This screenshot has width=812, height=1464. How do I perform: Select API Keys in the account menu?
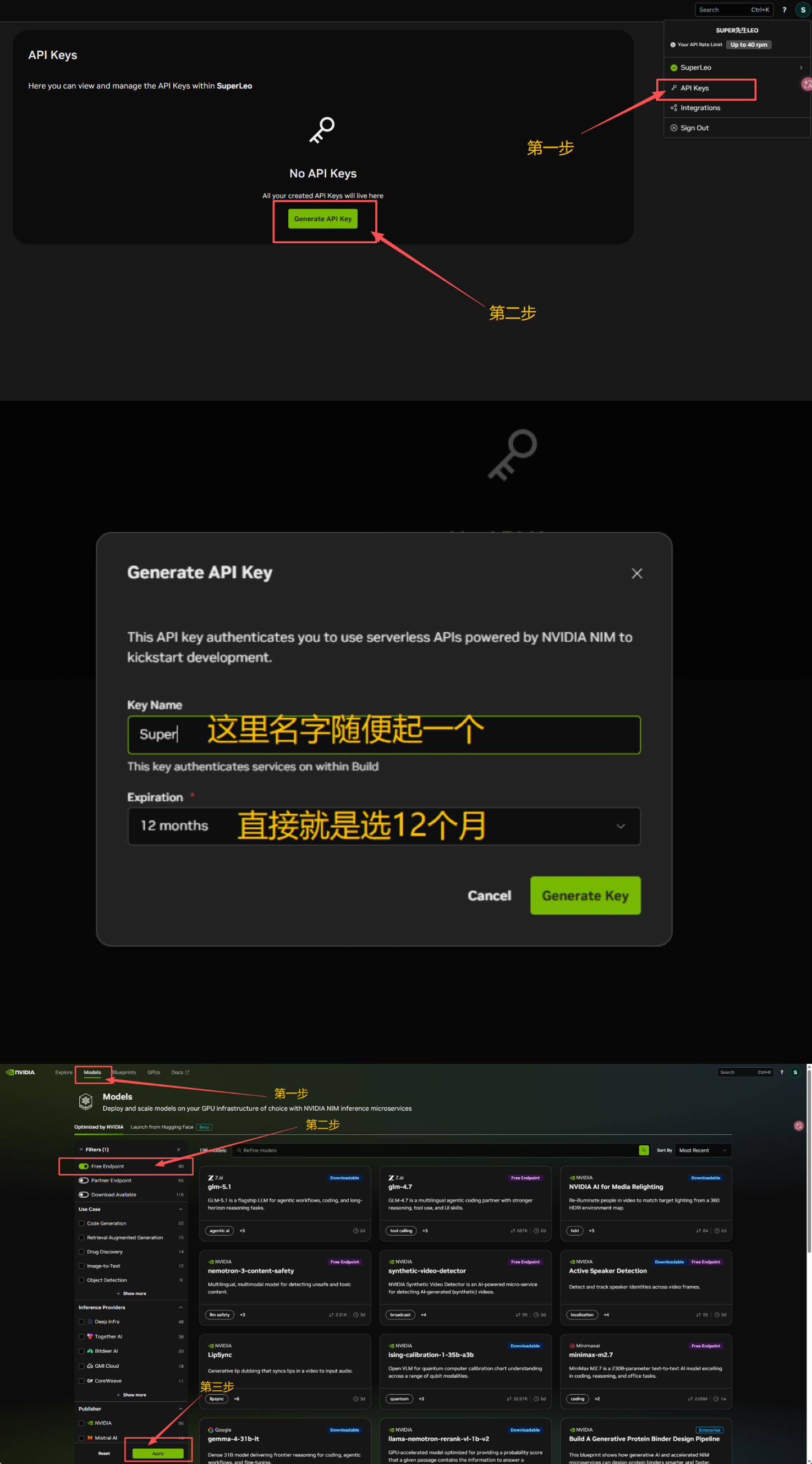coord(694,88)
